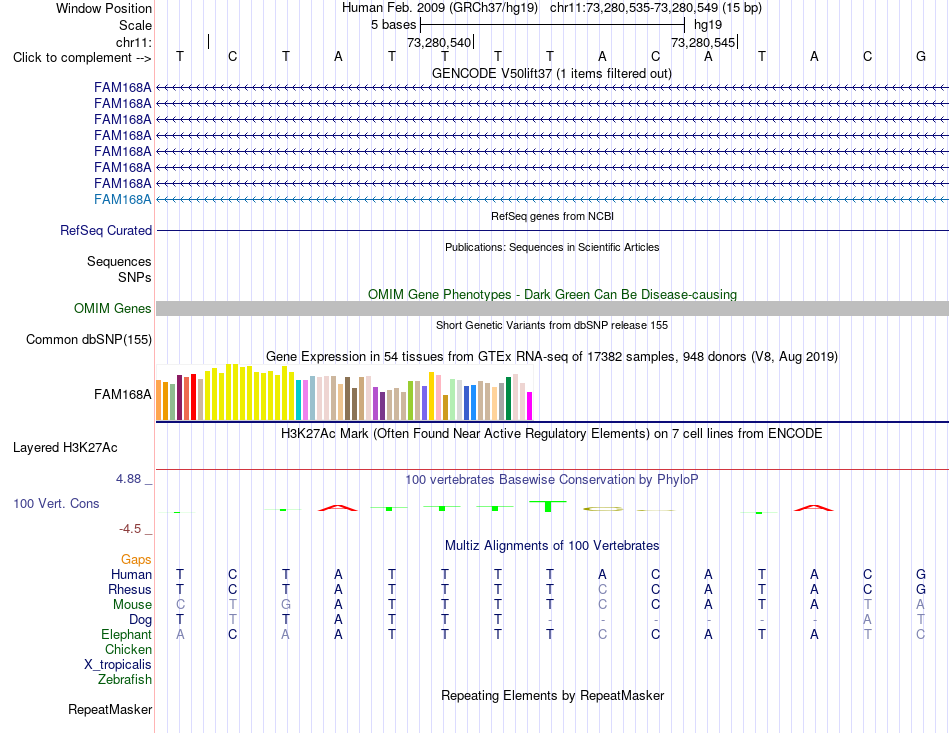This screenshot has height=733, width=950.
Task: Click the G base in the Human alignment row
Action: pos(920,574)
